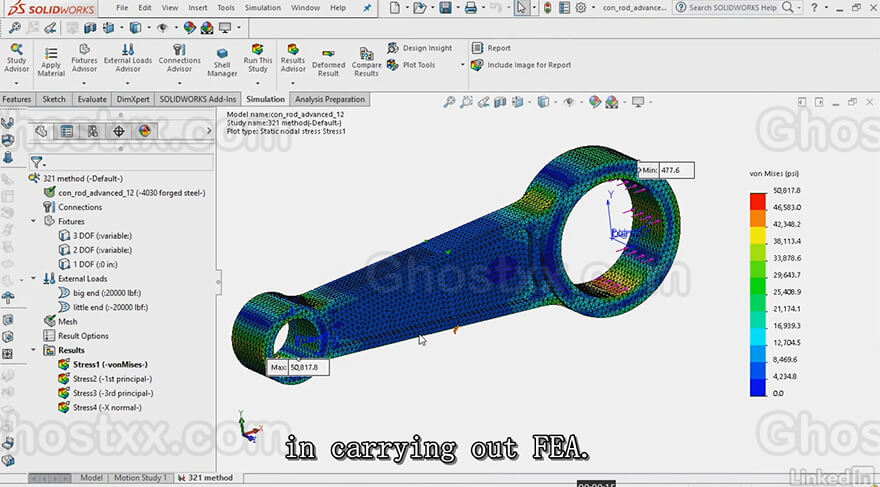Toggle the Deformed Result view
Image resolution: width=880 pixels, height=487 pixels.
click(328, 61)
